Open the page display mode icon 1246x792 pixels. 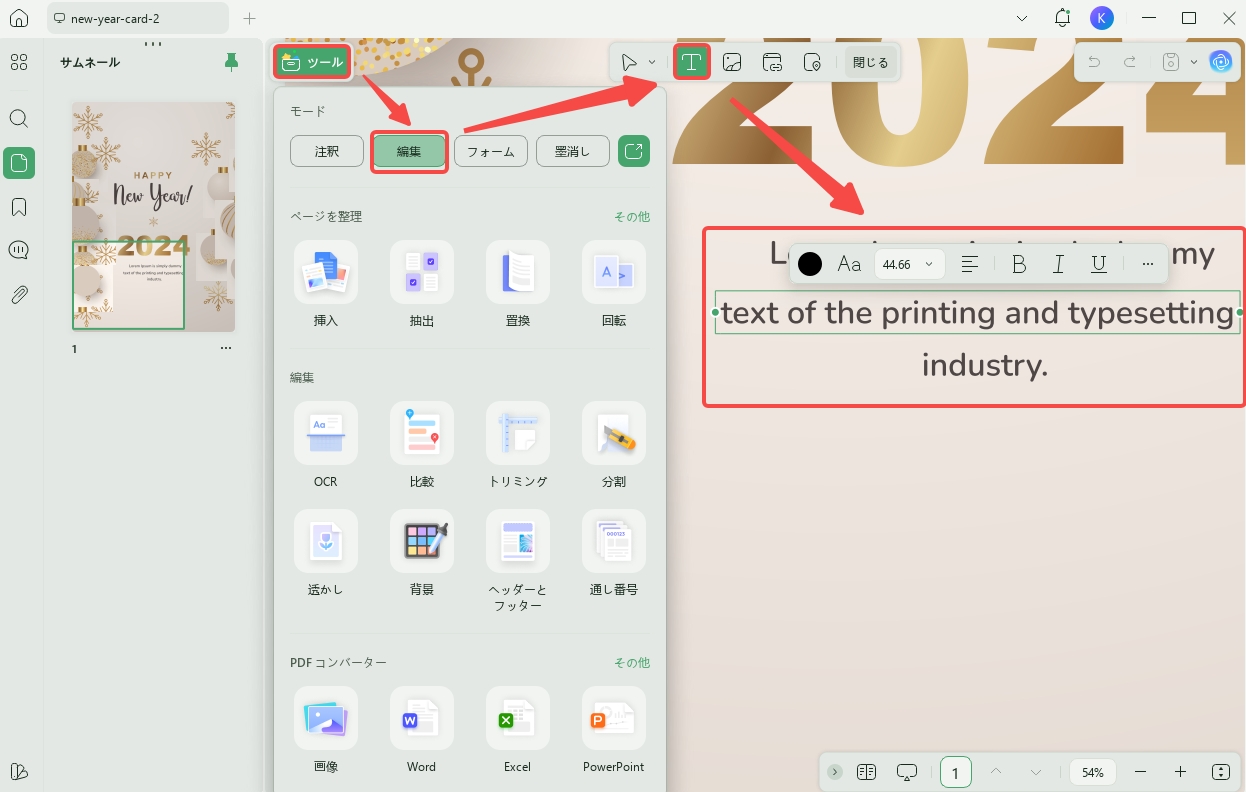point(867,772)
